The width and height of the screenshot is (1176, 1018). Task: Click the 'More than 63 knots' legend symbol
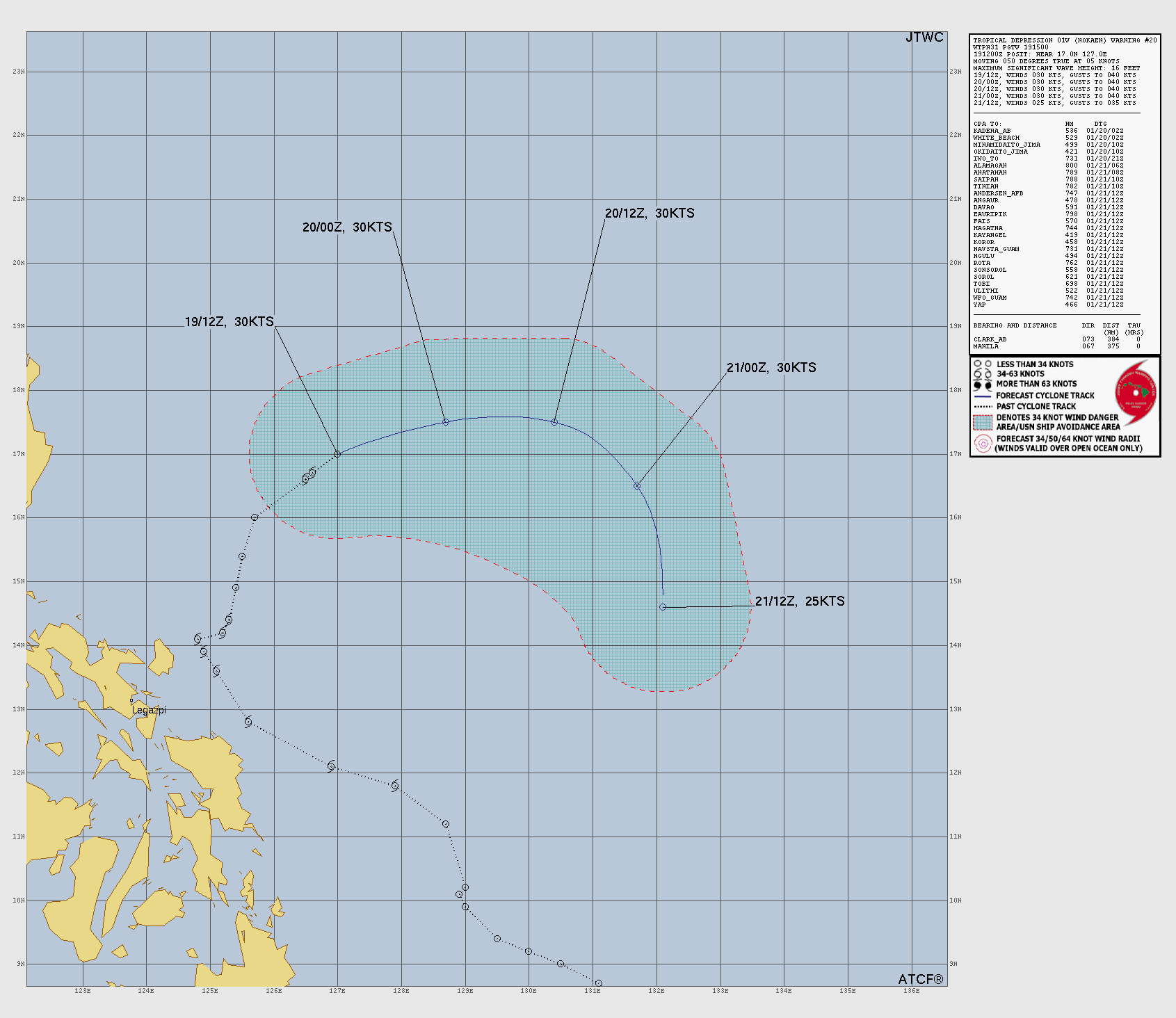coord(983,385)
